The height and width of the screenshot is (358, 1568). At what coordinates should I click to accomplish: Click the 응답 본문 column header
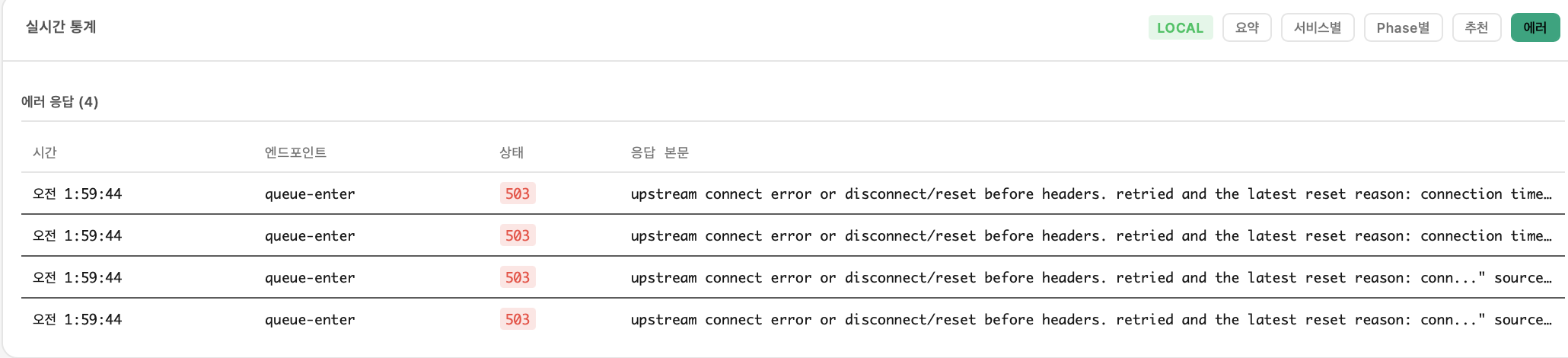coord(659,152)
